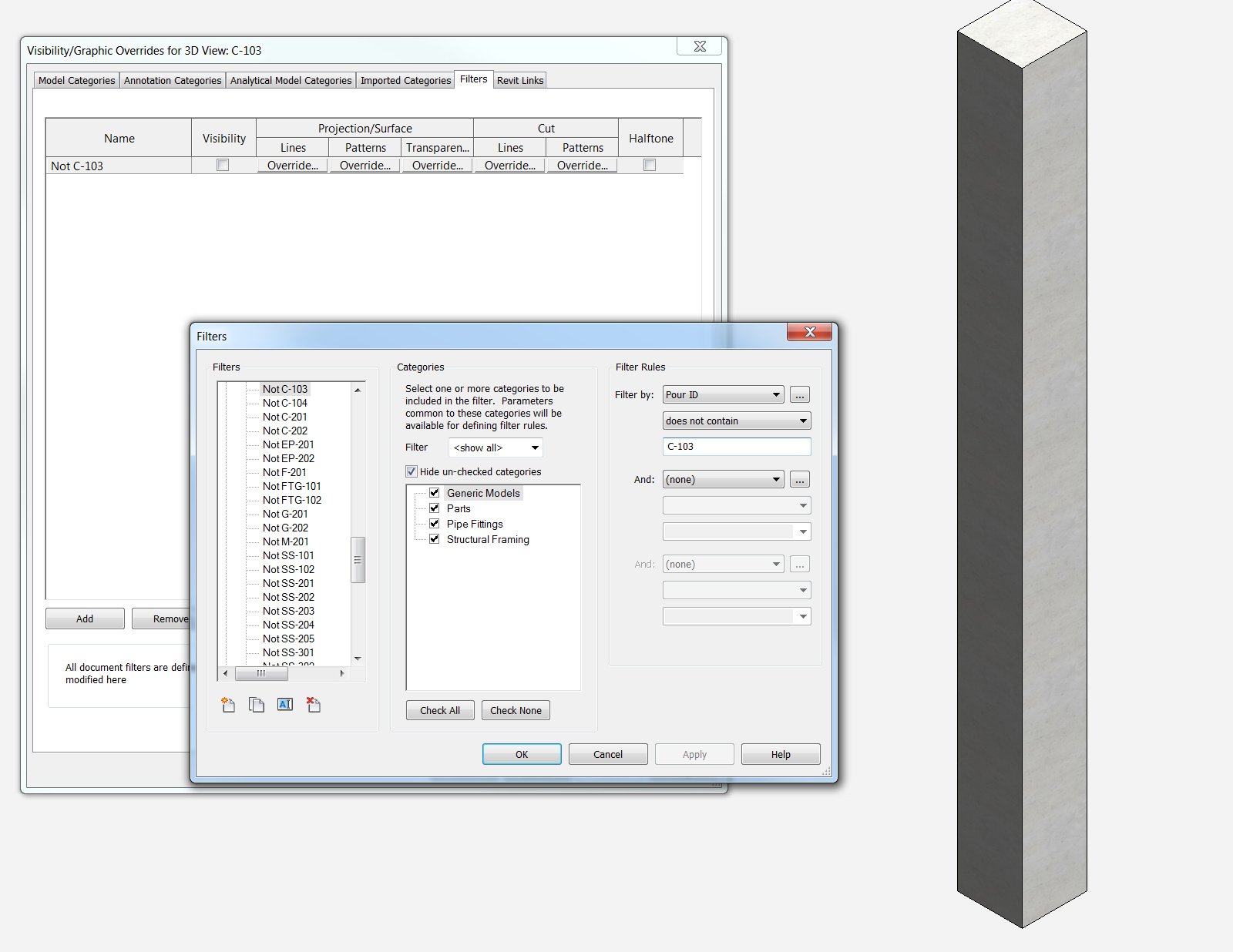Uncheck the Pipe Fittings category

point(435,524)
